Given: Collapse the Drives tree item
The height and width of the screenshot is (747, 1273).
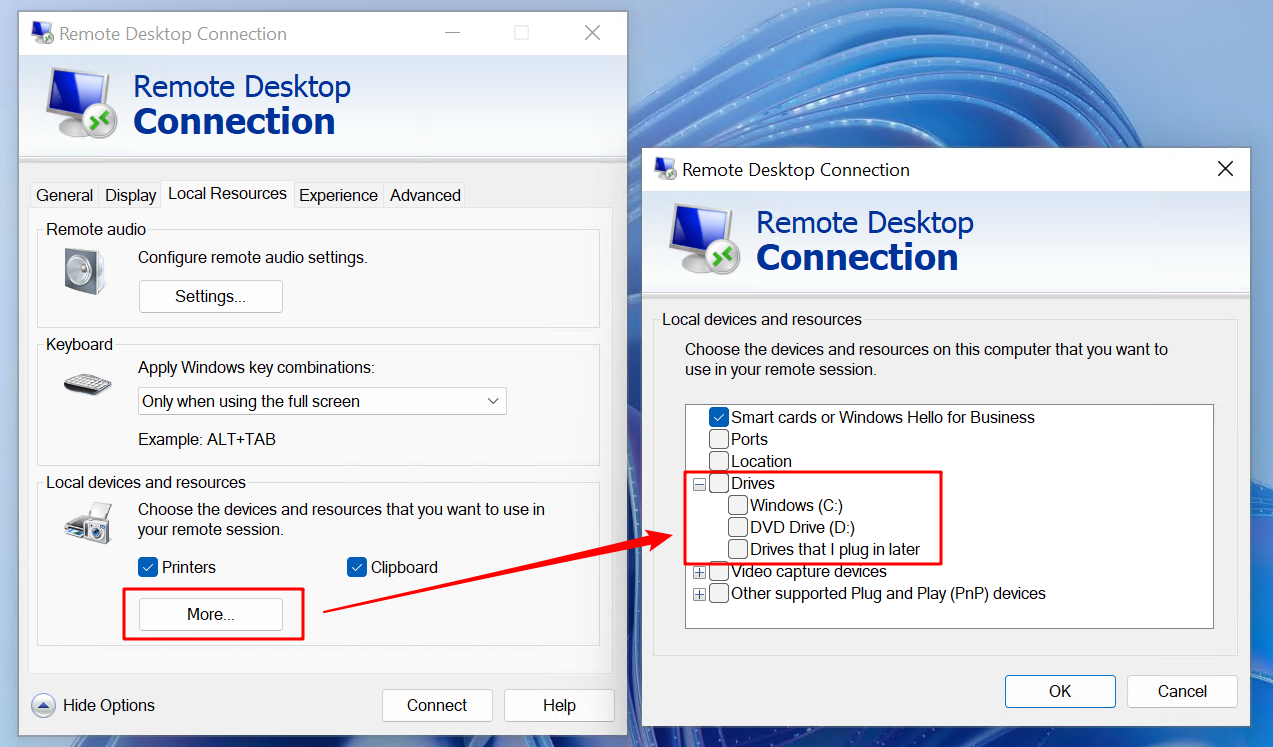Looking at the screenshot, I should pos(698,483).
